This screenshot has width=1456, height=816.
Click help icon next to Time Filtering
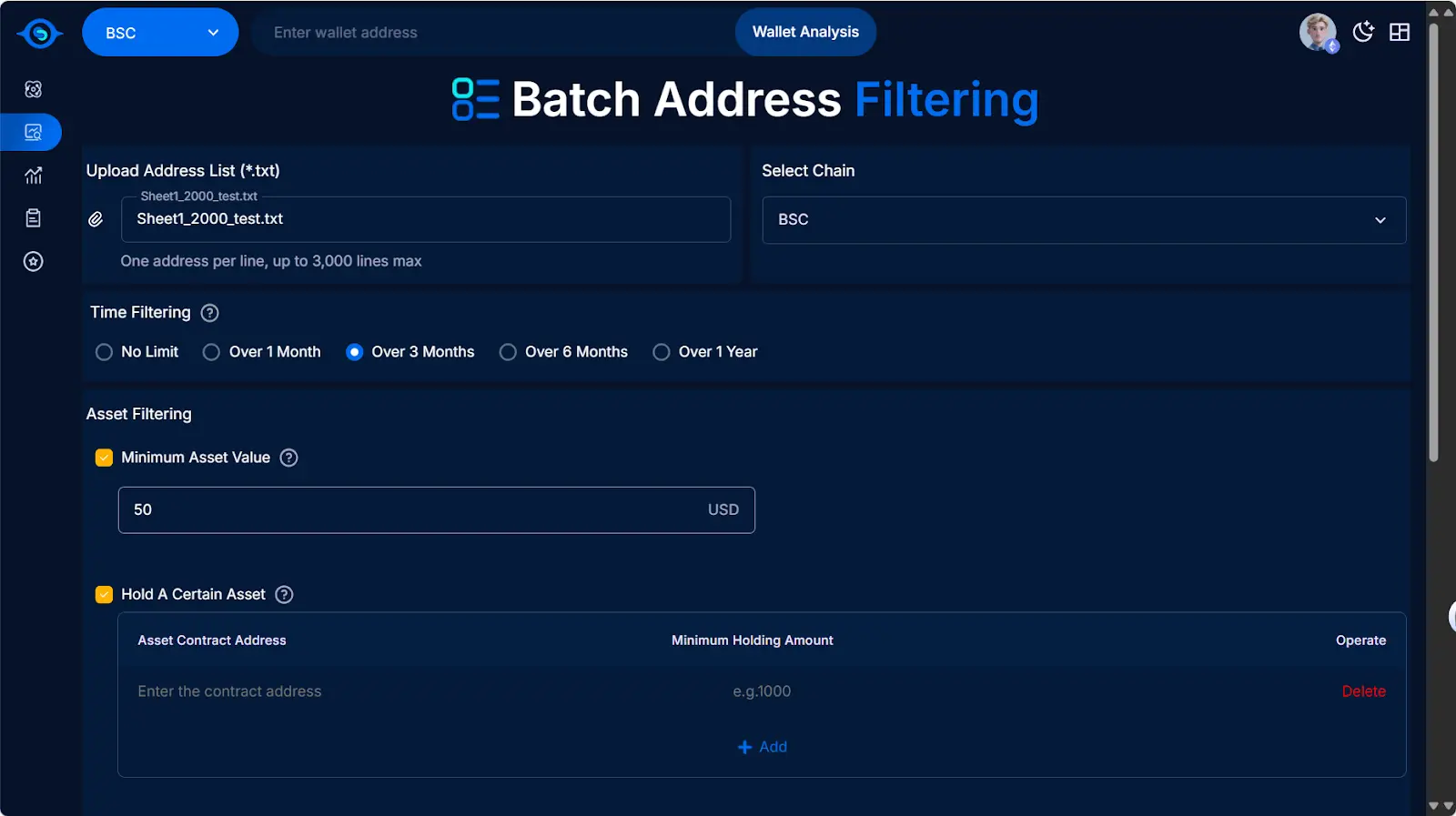coord(209,313)
